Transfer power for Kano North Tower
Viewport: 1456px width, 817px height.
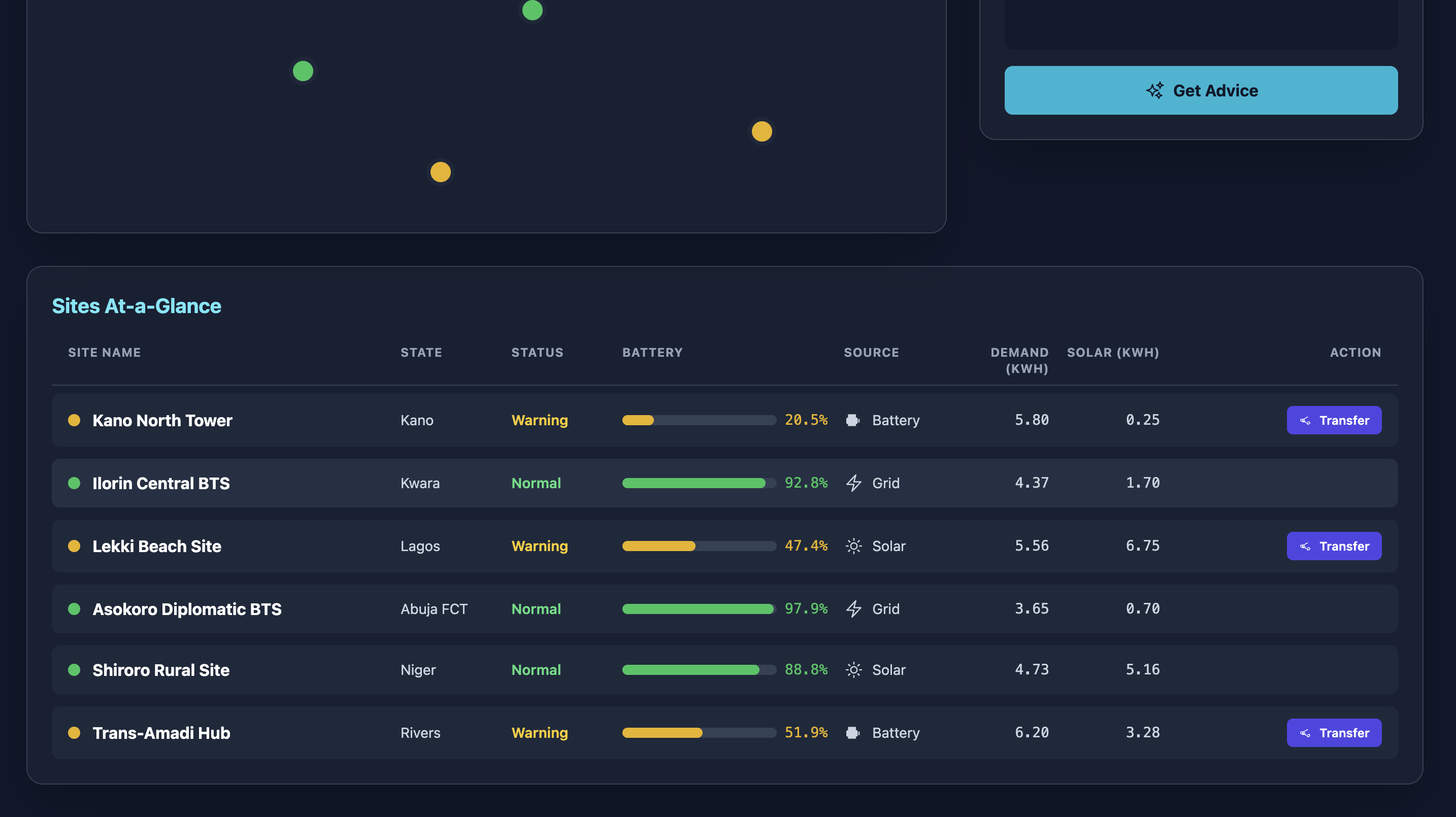click(x=1334, y=420)
